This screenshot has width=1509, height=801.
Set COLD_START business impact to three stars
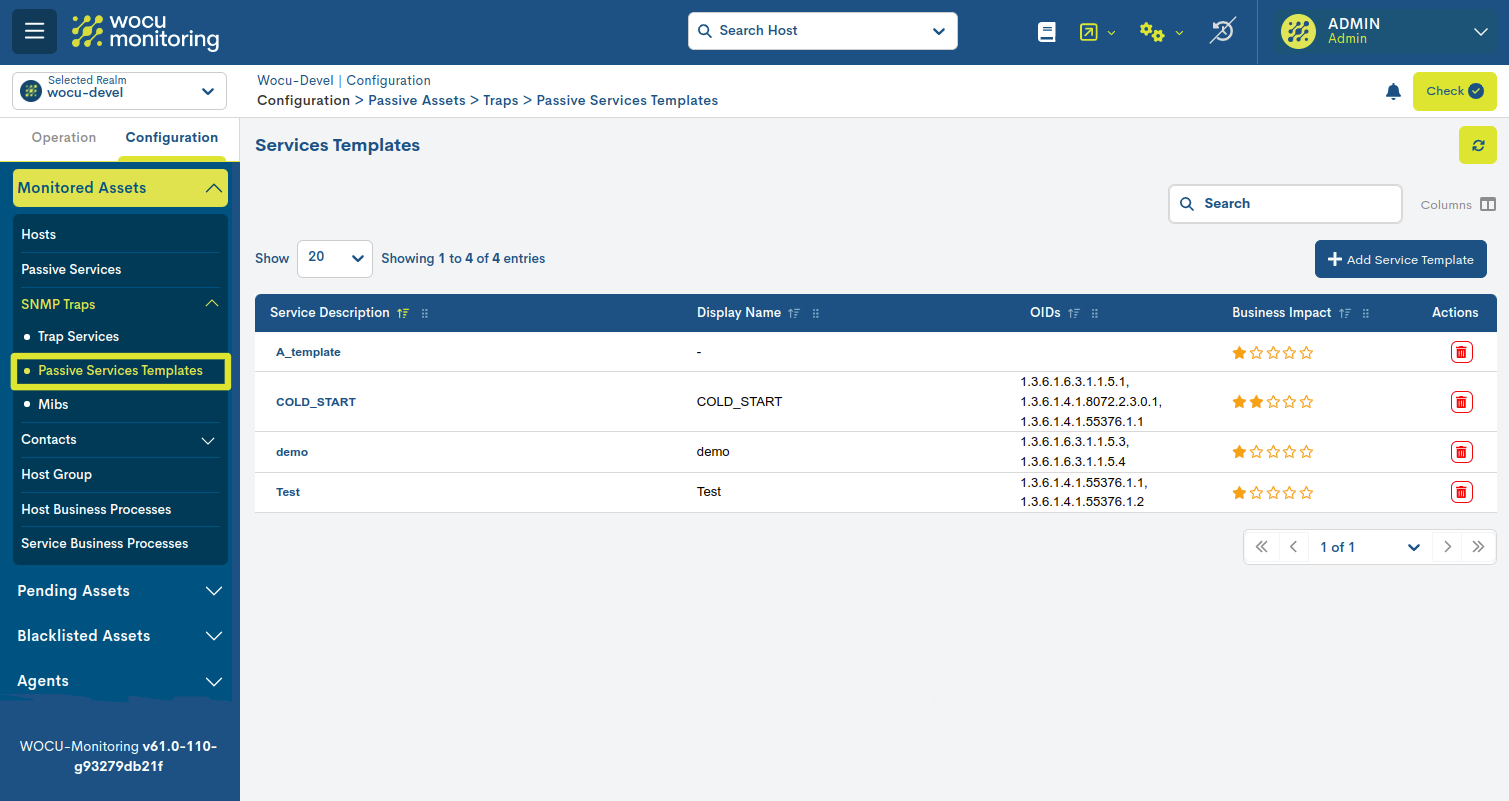pyautogui.click(x=1273, y=401)
